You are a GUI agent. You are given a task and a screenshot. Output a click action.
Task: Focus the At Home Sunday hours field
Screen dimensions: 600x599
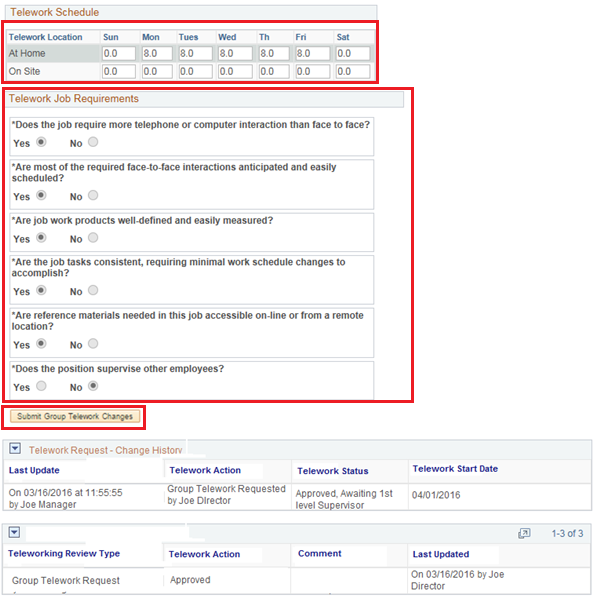pyautogui.click(x=118, y=54)
